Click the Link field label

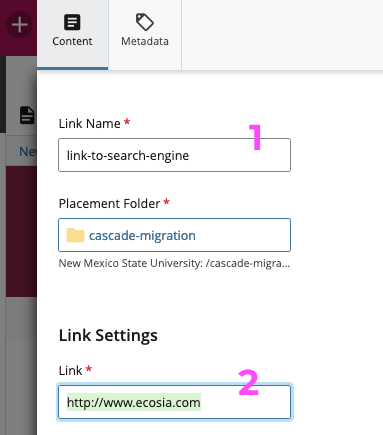[x=70, y=371]
